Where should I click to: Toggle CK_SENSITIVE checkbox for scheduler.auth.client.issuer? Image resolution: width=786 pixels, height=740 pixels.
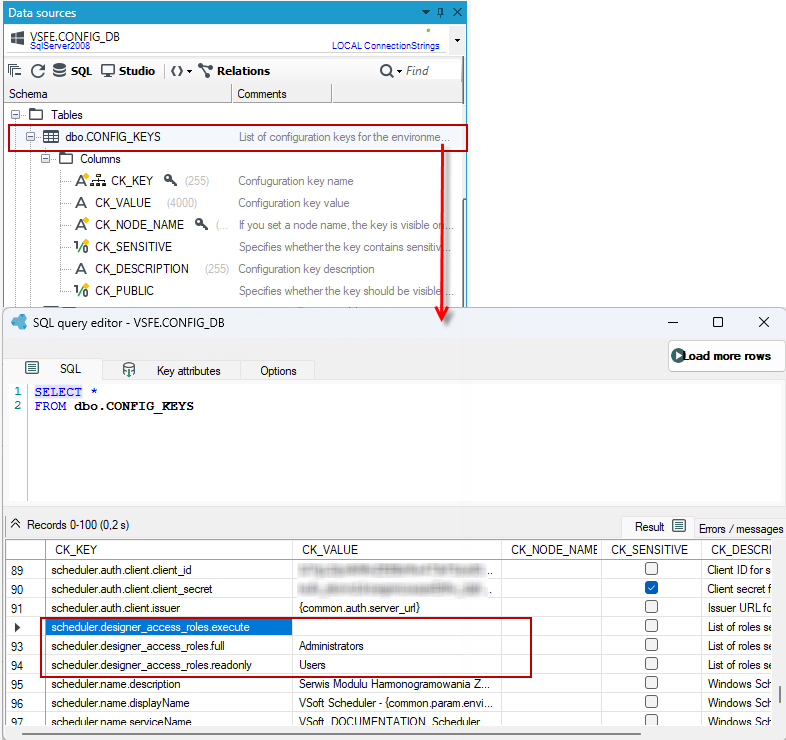[x=651, y=607]
